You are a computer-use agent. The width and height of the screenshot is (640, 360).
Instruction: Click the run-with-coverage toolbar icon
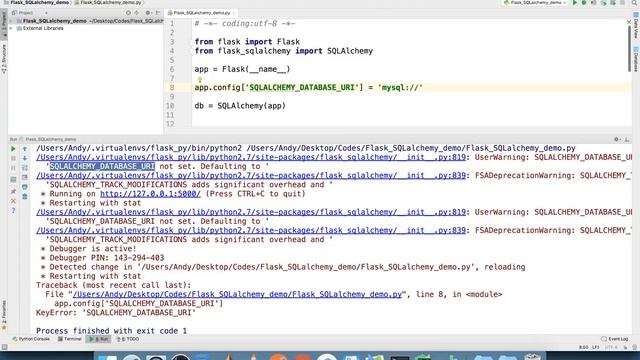click(594, 3)
